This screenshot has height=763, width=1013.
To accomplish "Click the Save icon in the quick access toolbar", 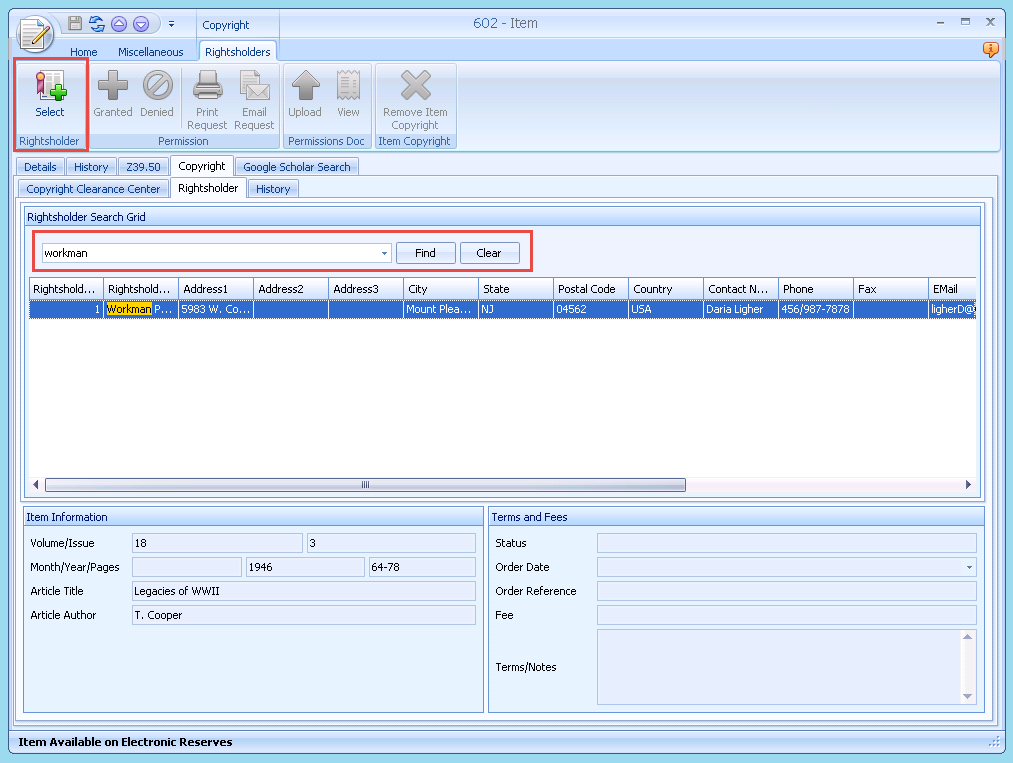I will (74, 23).
